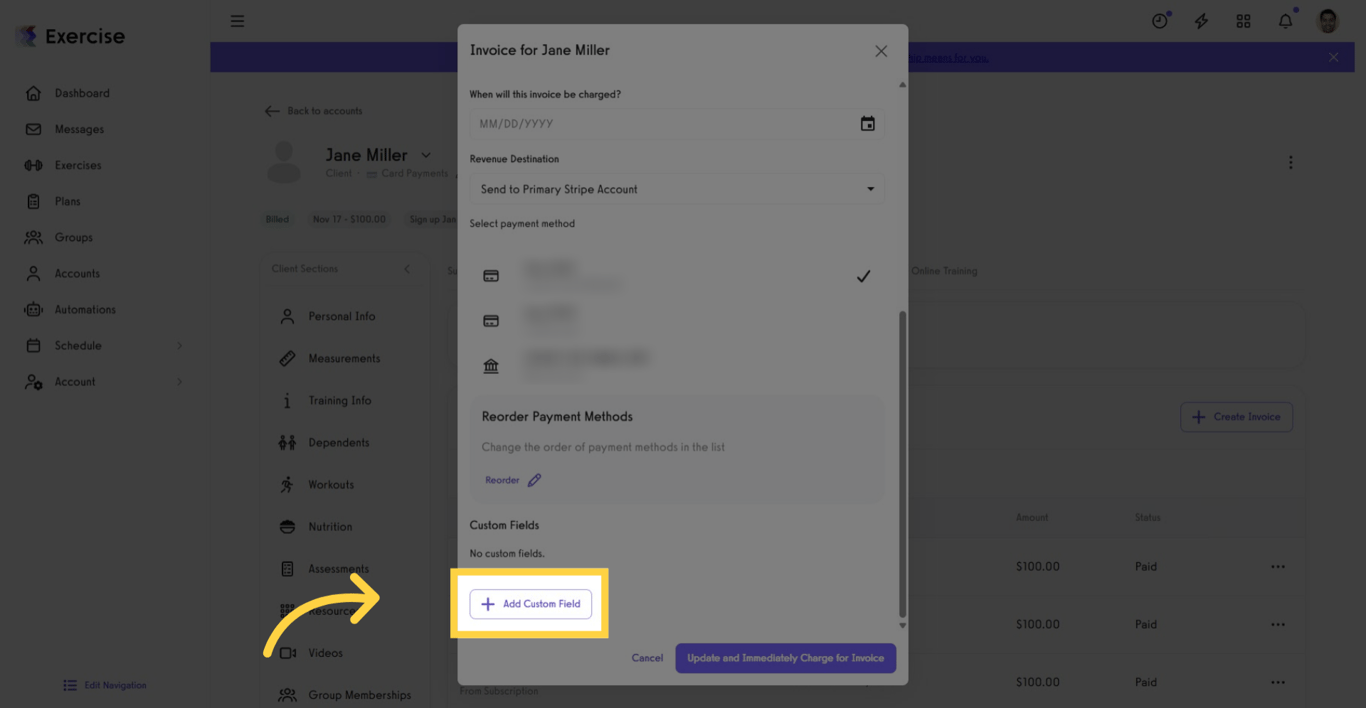Open the date picker calendar icon
Viewport: 1366px width, 708px height.
[x=867, y=123]
